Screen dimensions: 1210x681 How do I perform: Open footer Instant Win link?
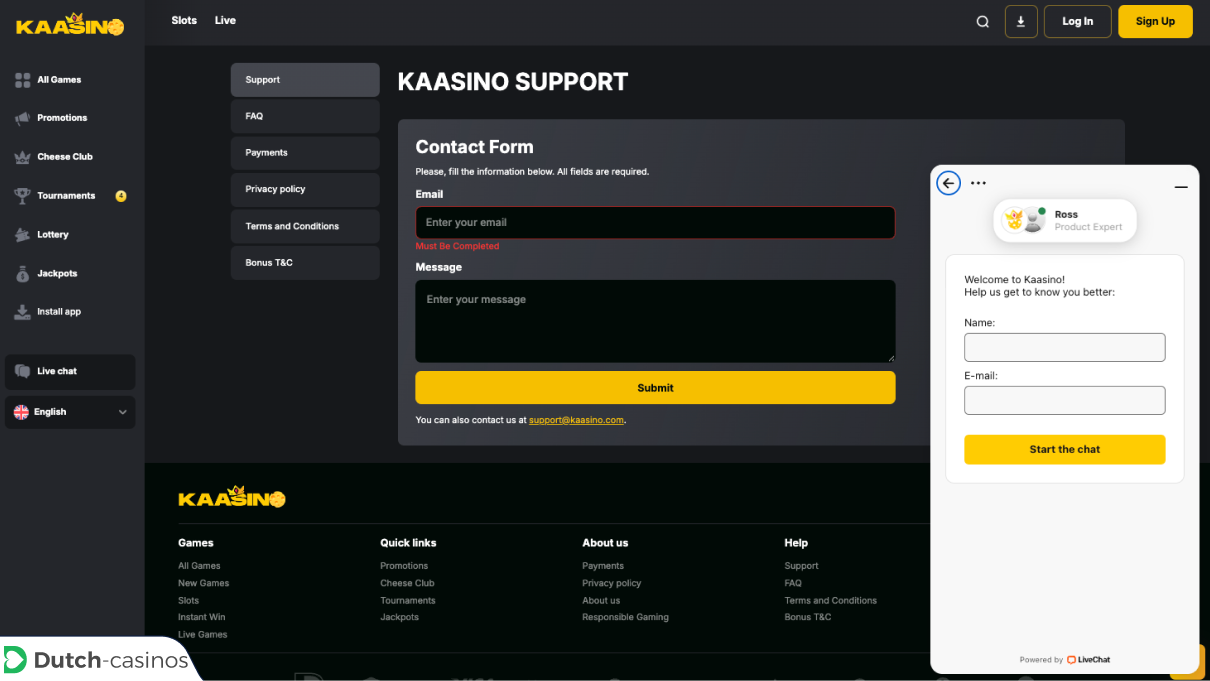point(201,617)
